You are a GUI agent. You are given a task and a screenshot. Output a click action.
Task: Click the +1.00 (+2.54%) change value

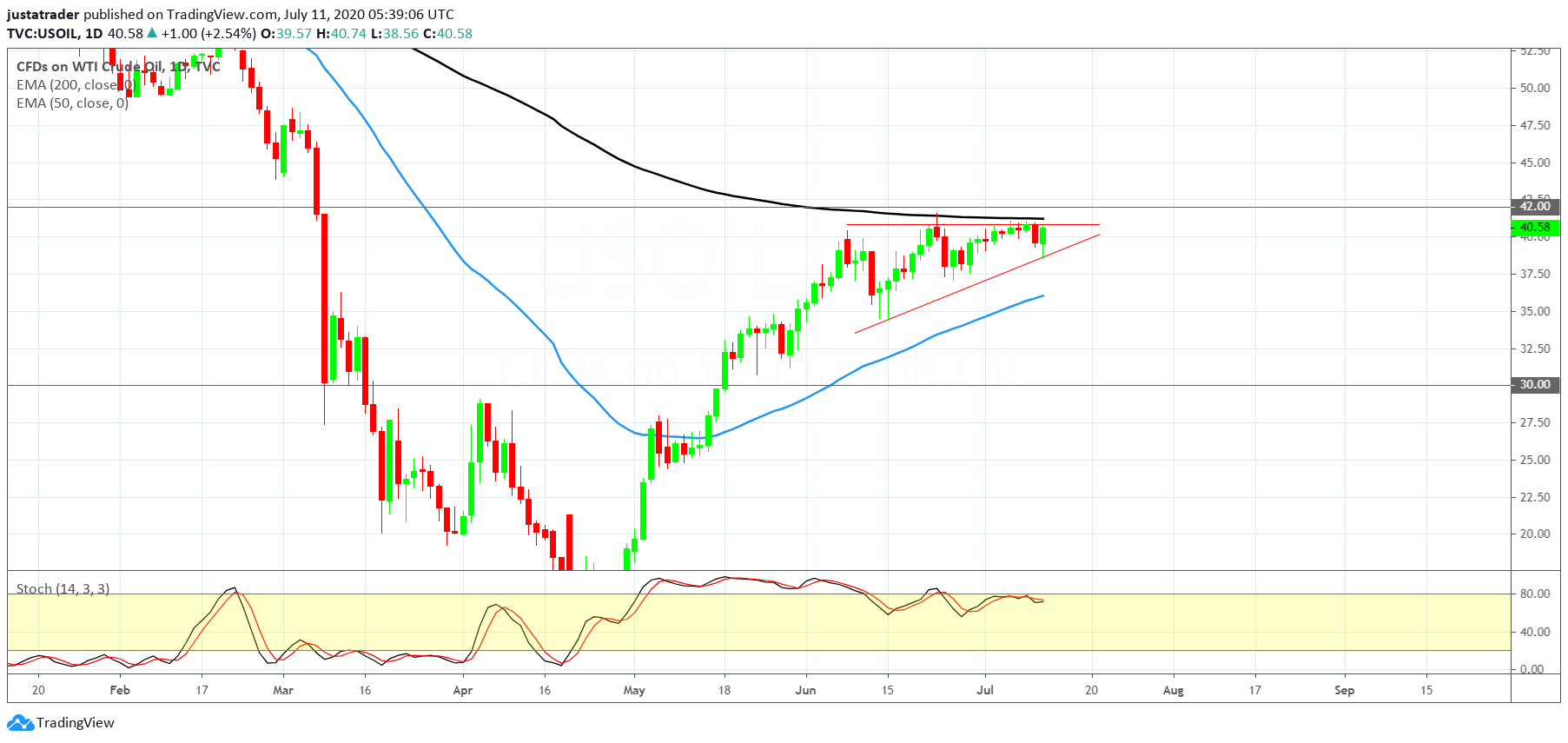[208, 34]
